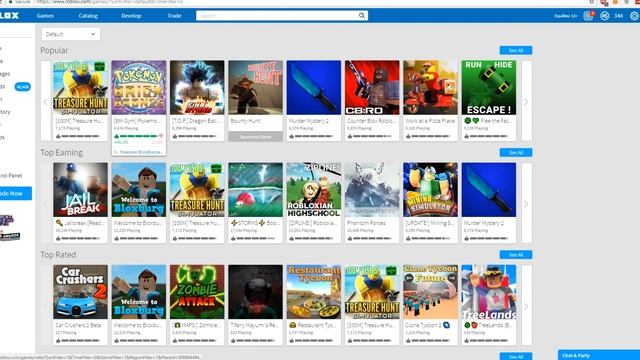Open the username link in the header

pyautogui.click(x=565, y=16)
